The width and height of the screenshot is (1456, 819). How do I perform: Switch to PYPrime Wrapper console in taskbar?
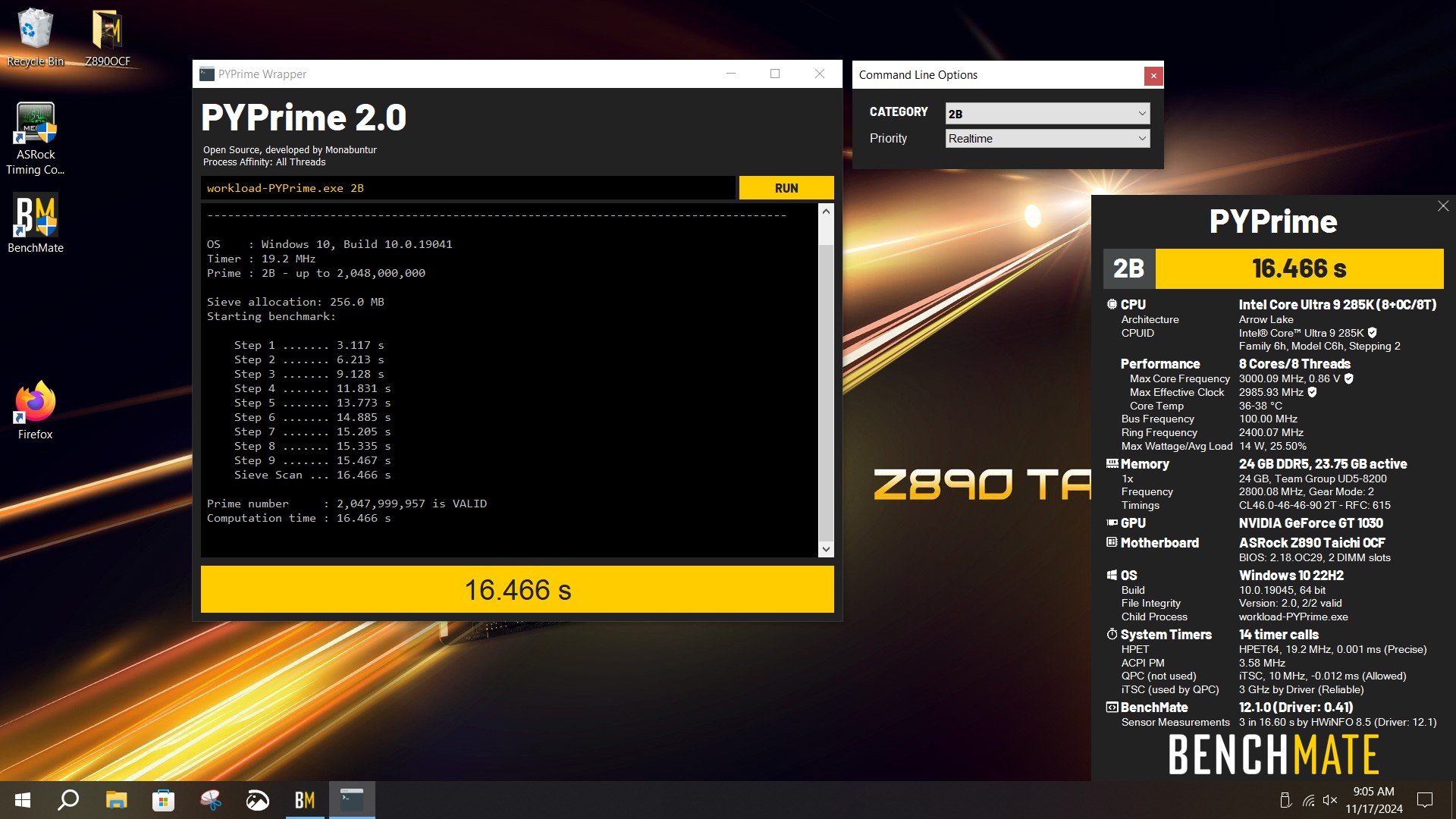tap(352, 800)
